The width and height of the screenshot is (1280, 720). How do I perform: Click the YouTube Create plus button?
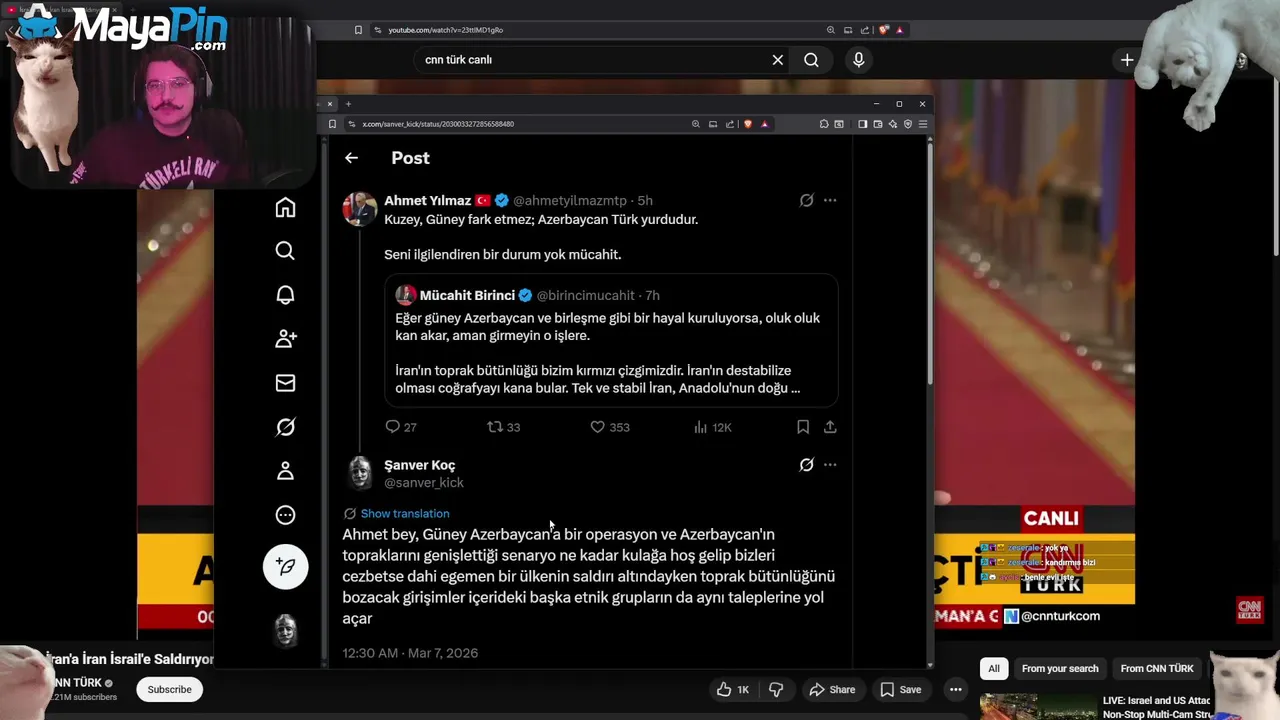click(x=1127, y=60)
